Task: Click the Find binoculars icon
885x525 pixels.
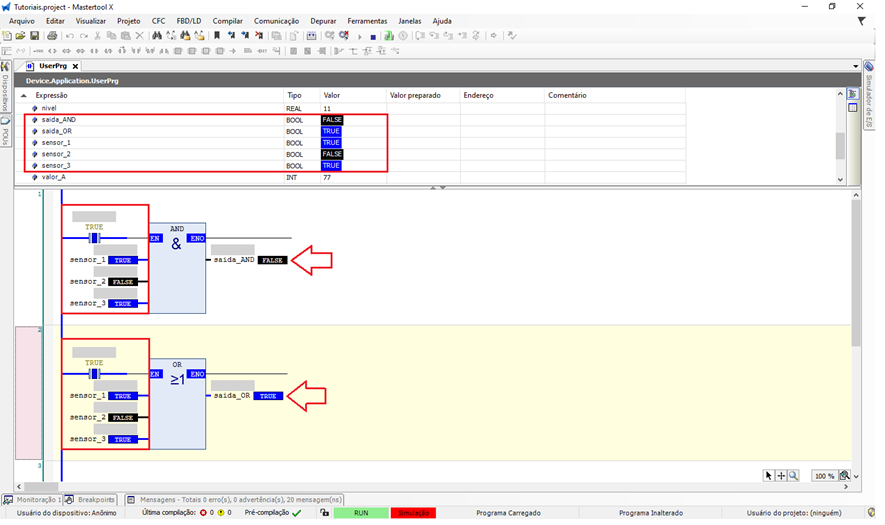Action: [157, 36]
